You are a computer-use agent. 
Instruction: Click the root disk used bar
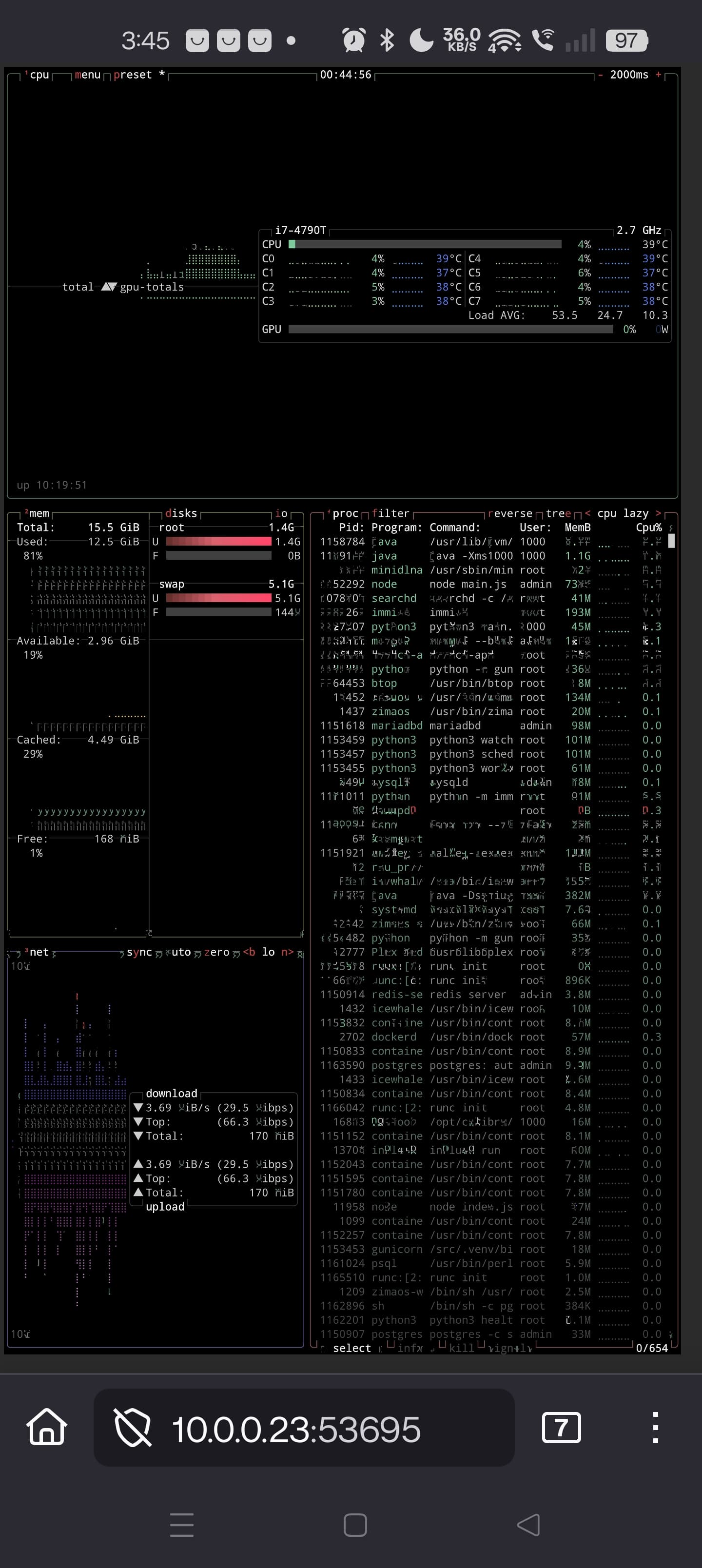coord(218,541)
